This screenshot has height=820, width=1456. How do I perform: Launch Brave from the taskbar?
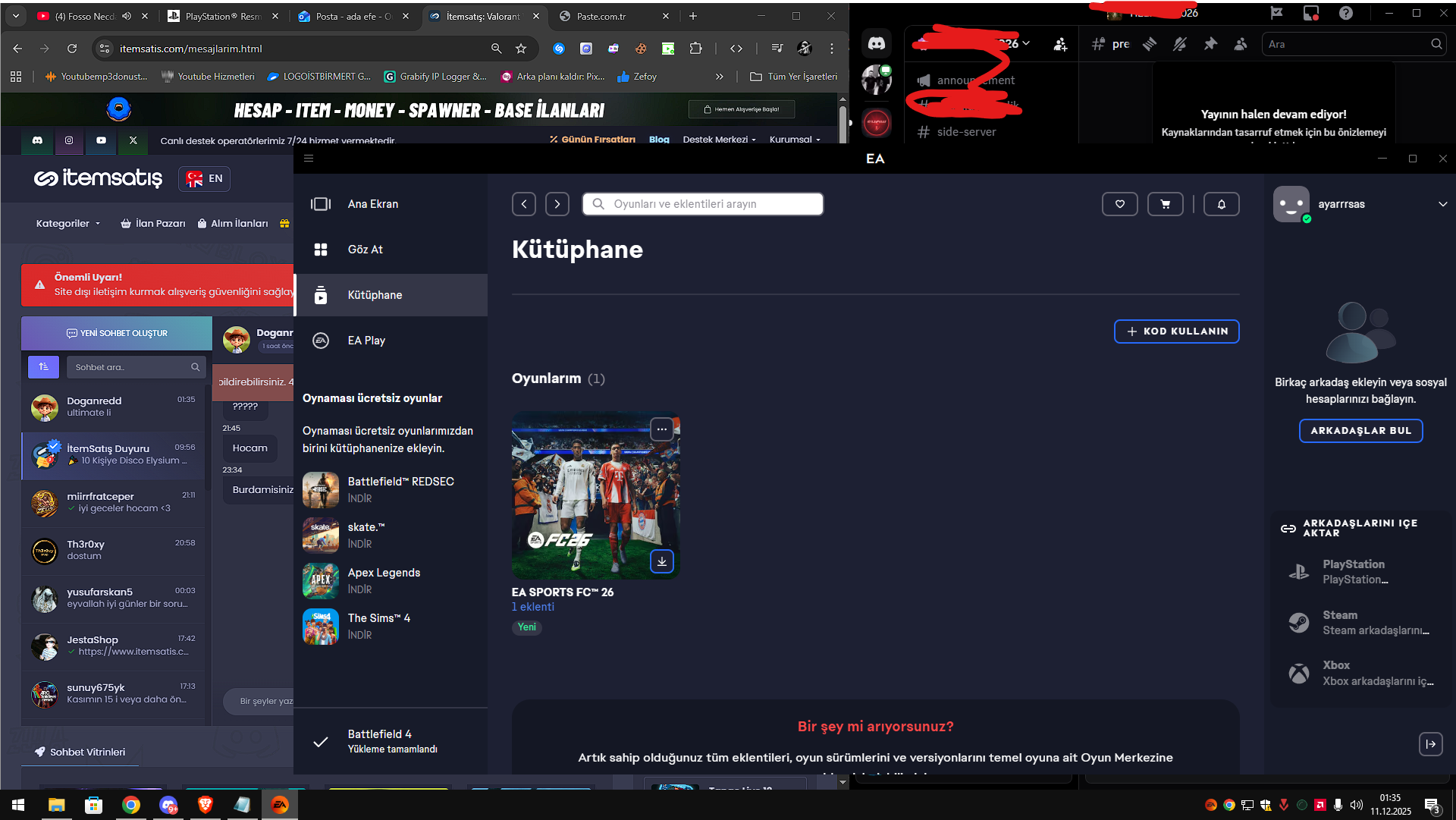pyautogui.click(x=205, y=805)
